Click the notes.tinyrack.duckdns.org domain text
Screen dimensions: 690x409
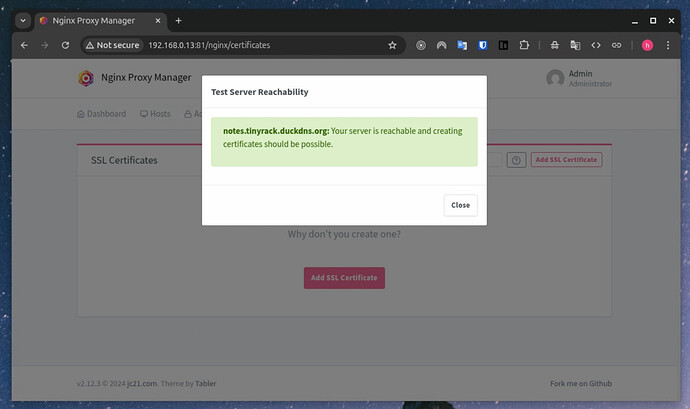tap(276, 131)
